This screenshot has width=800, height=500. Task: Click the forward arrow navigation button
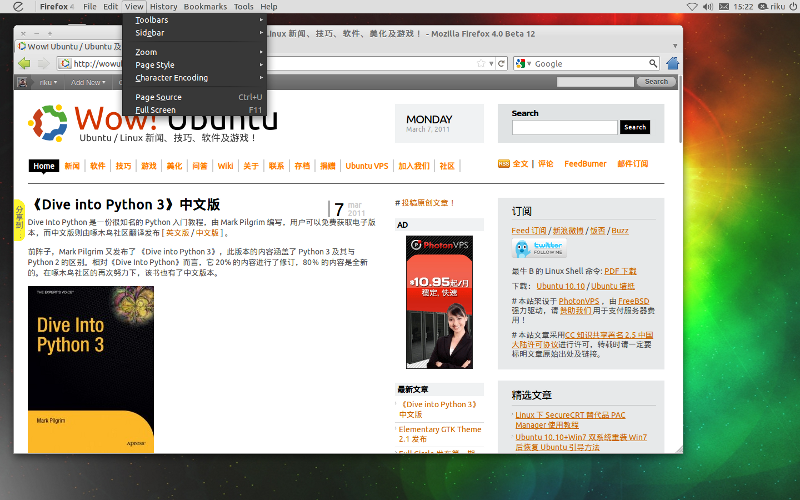(44, 63)
